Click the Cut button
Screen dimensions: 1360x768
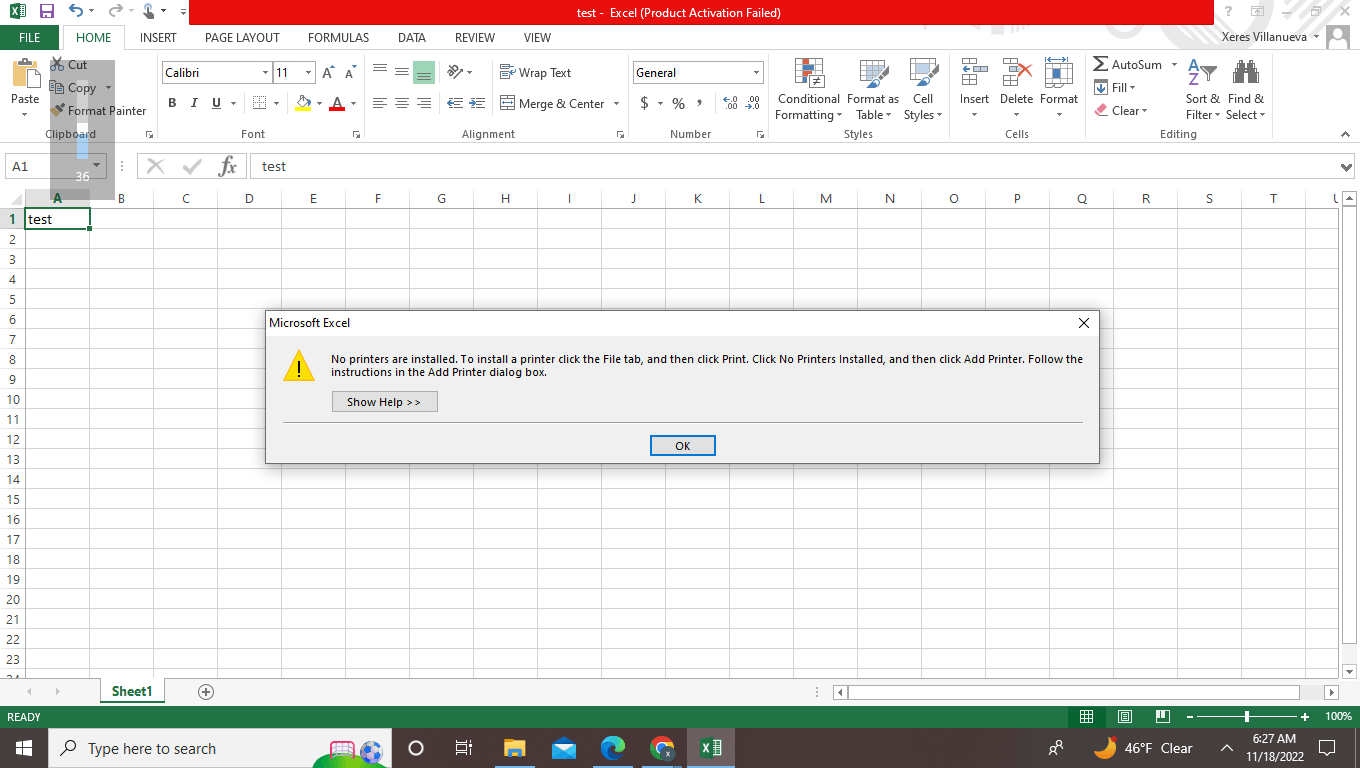[69, 65]
